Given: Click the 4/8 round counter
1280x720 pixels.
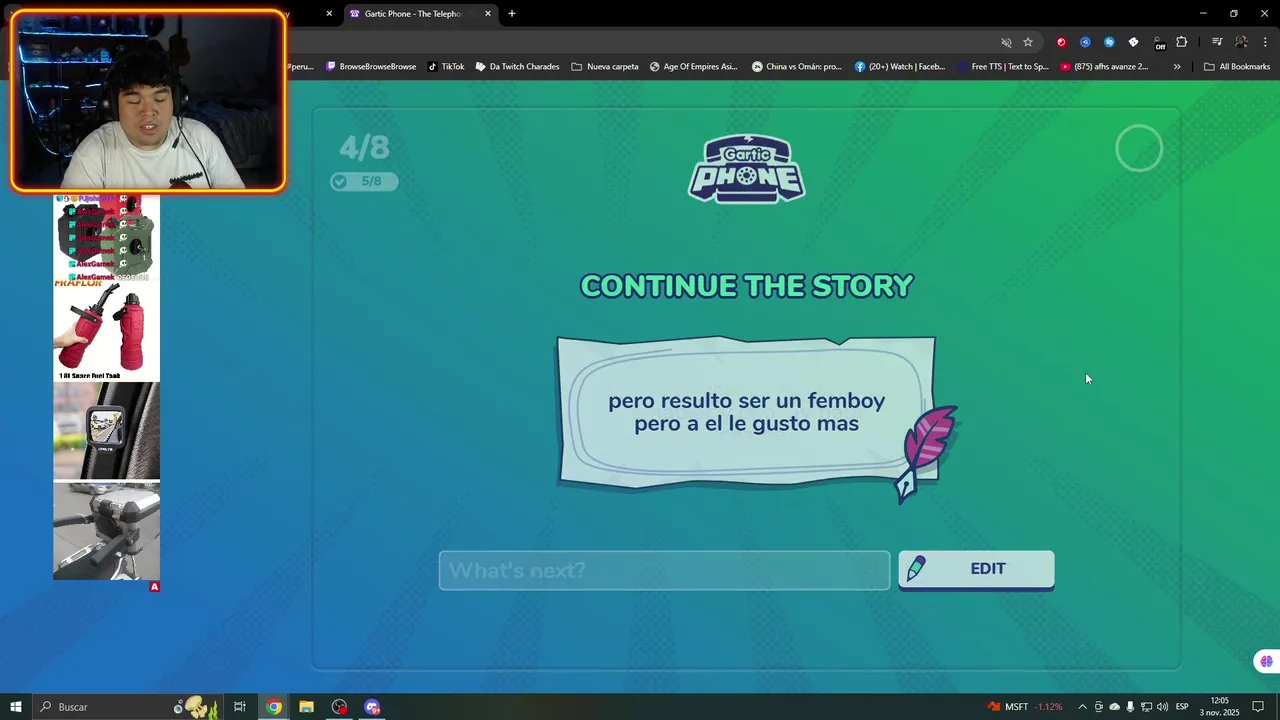Looking at the screenshot, I should point(364,148).
